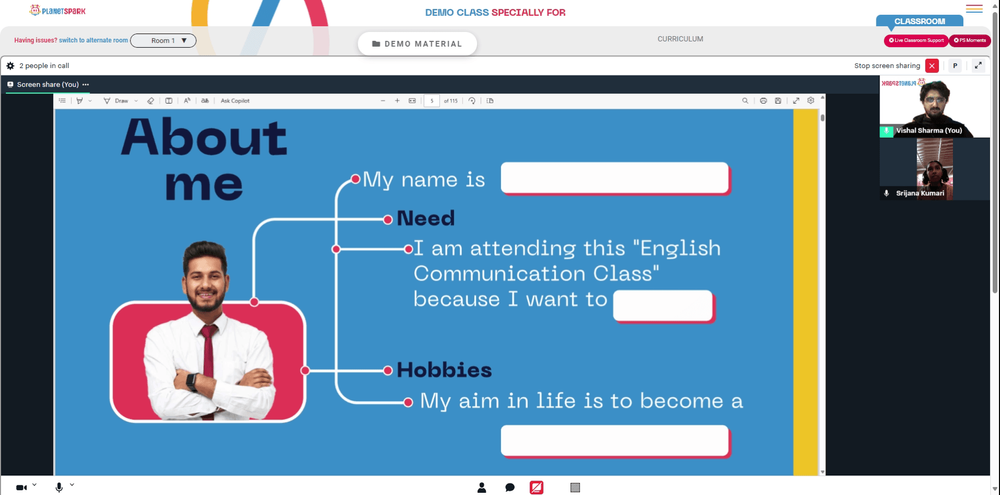1000x495 pixels.
Task: Open the participants person icon
Action: pyautogui.click(x=482, y=488)
